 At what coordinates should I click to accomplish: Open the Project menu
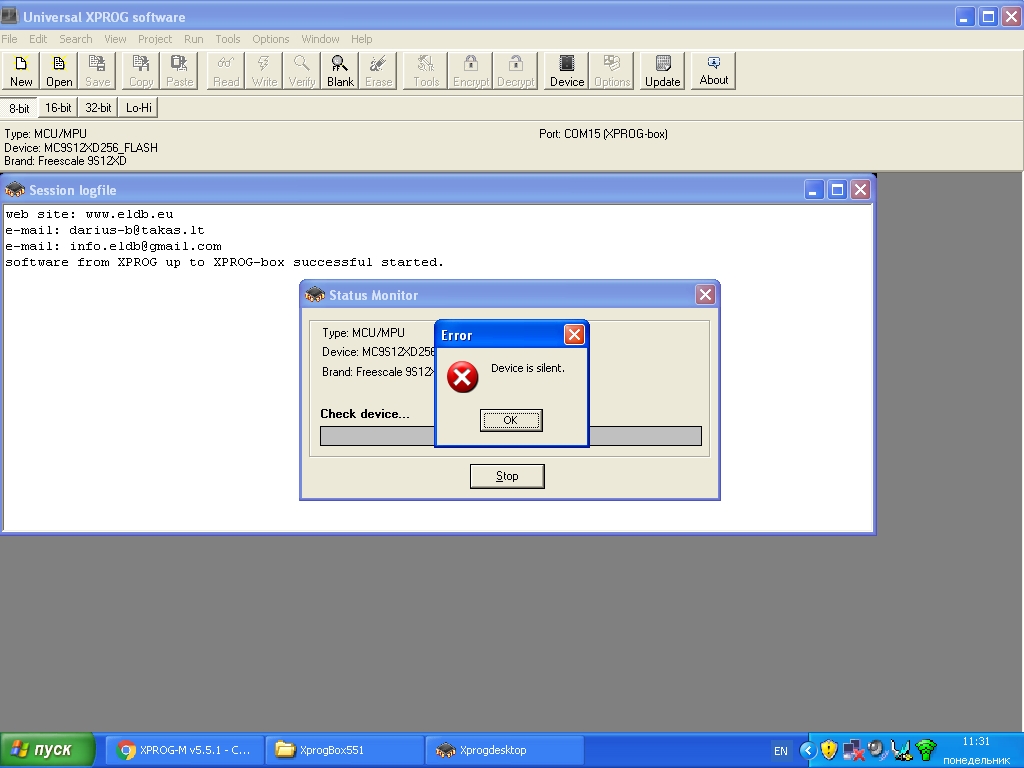pyautogui.click(x=155, y=39)
